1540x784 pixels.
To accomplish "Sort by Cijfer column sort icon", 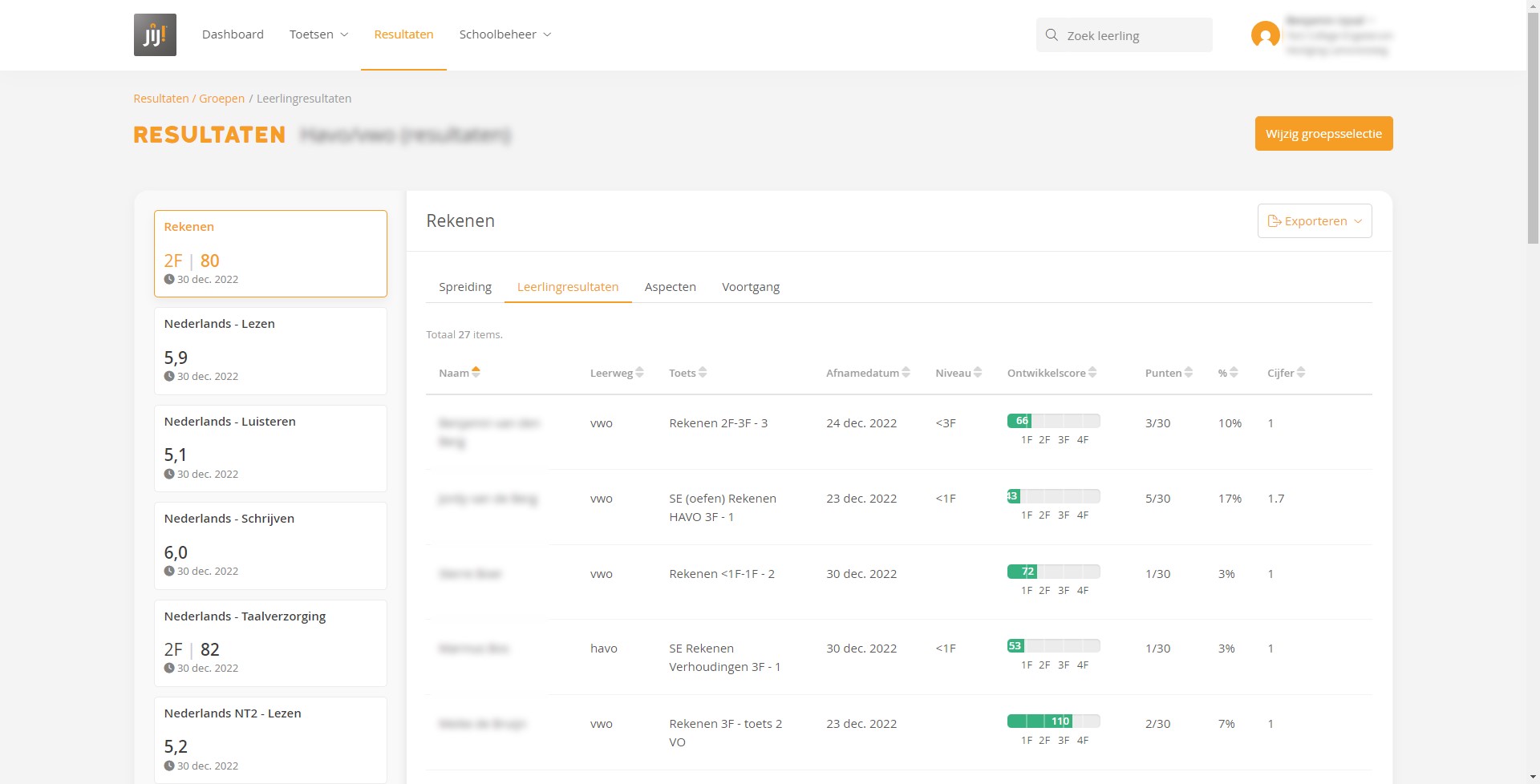I will tap(1301, 373).
